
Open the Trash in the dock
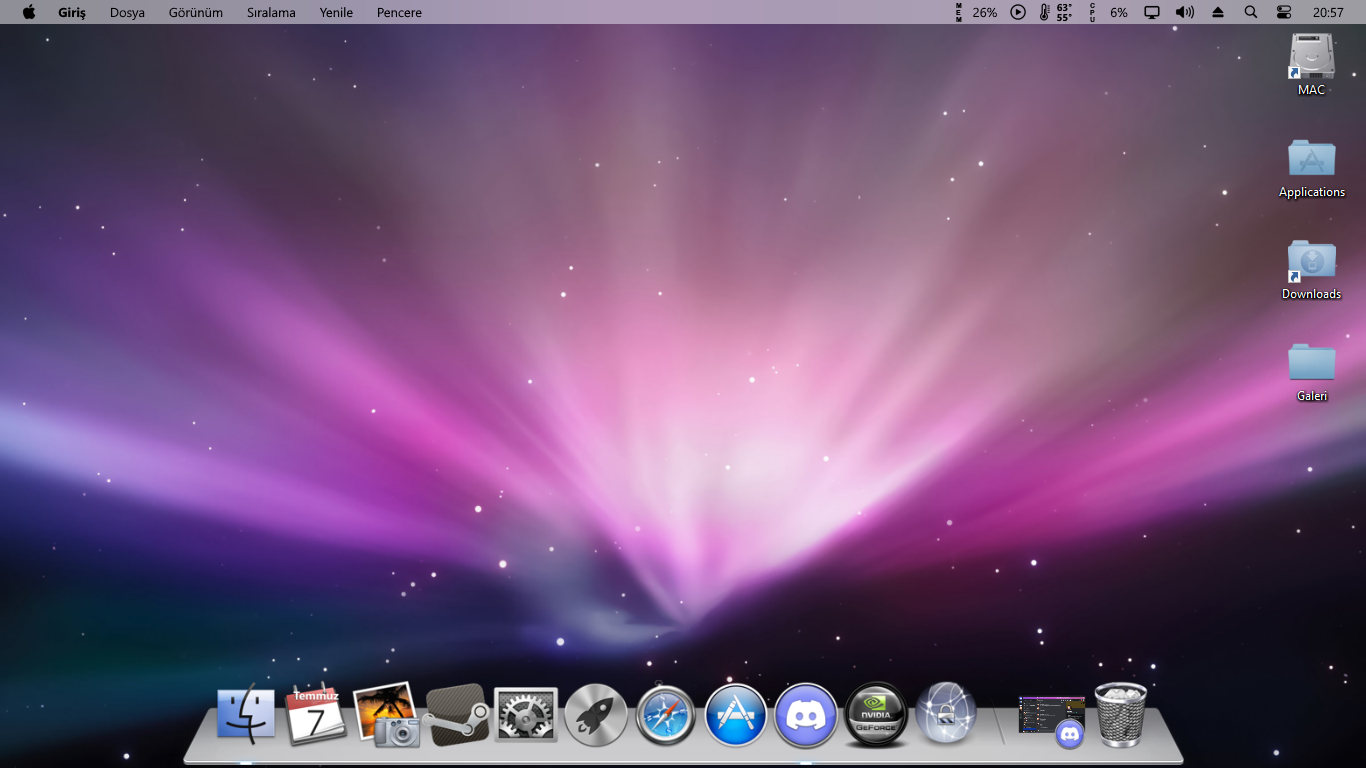click(1121, 714)
